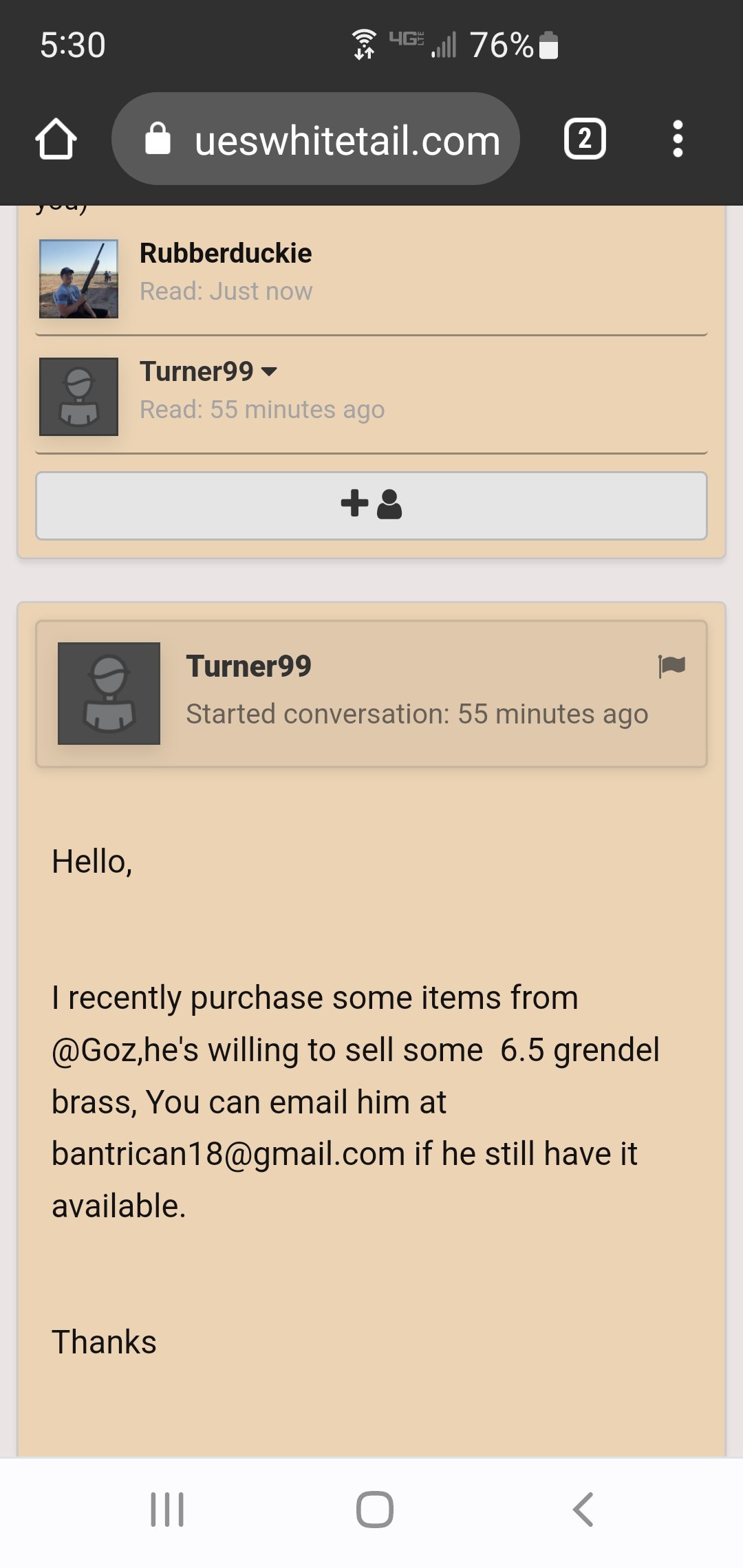This screenshot has height=1568, width=743.
Task: Tap the battery icon in status bar
Action: [548, 45]
